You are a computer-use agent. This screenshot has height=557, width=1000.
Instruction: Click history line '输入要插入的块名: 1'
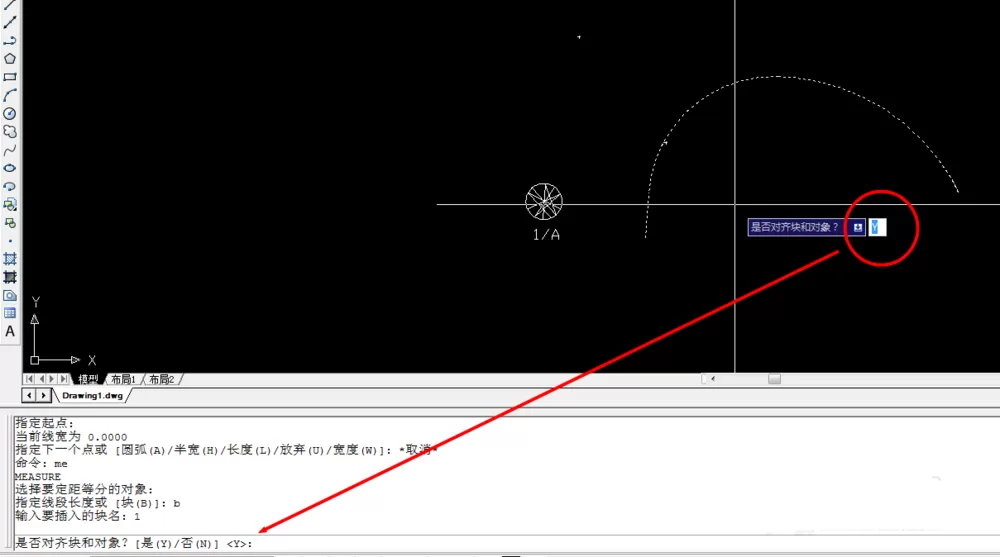click(77, 516)
